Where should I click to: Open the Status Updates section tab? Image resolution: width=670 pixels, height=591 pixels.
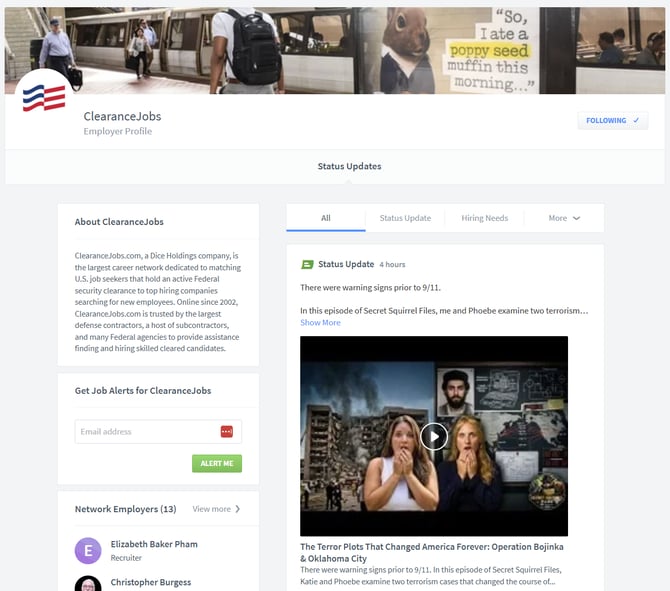[349, 166]
